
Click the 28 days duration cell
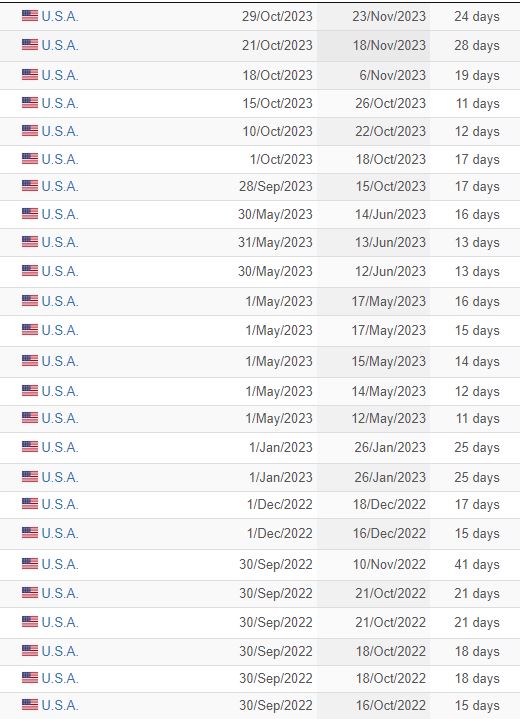[477, 45]
